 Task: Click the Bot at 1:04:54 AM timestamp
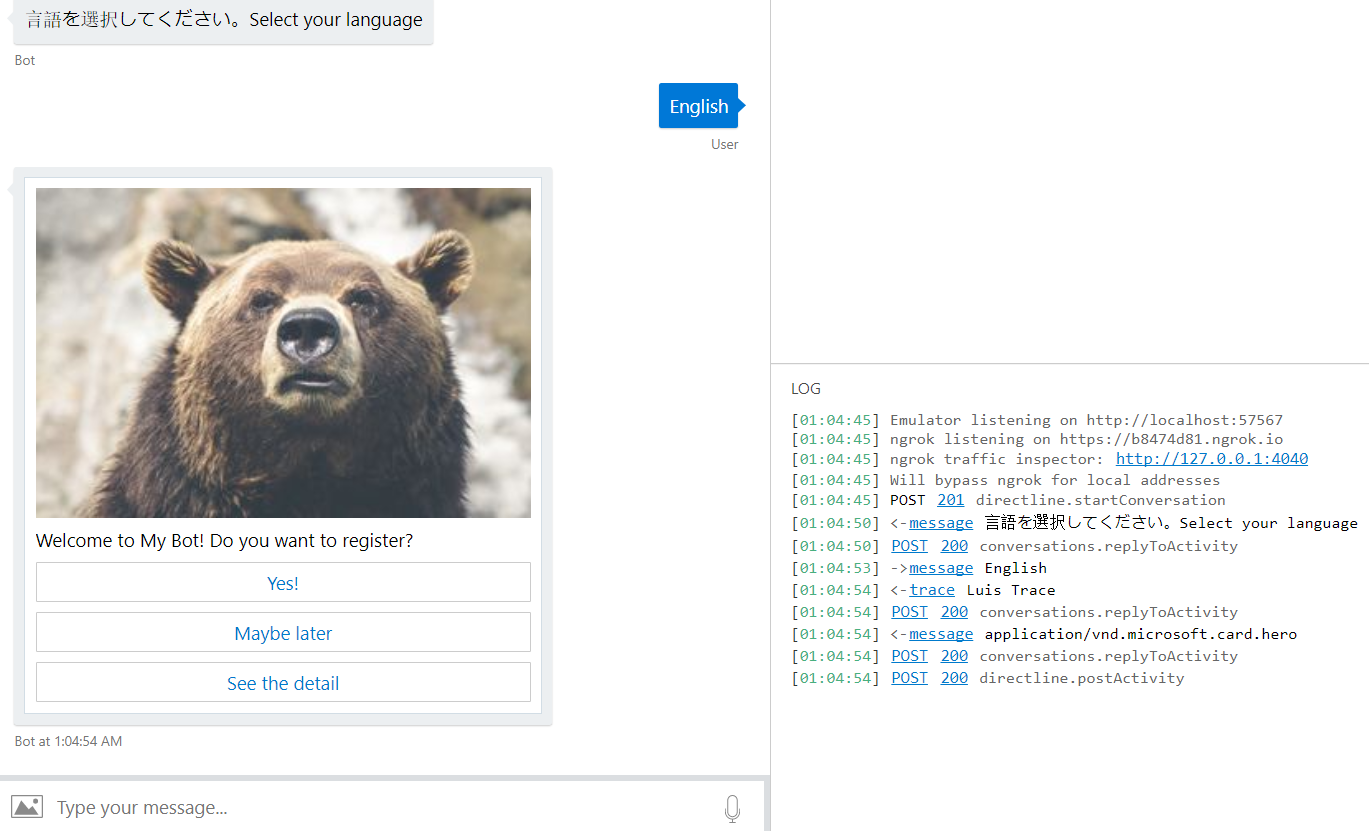tap(68, 741)
